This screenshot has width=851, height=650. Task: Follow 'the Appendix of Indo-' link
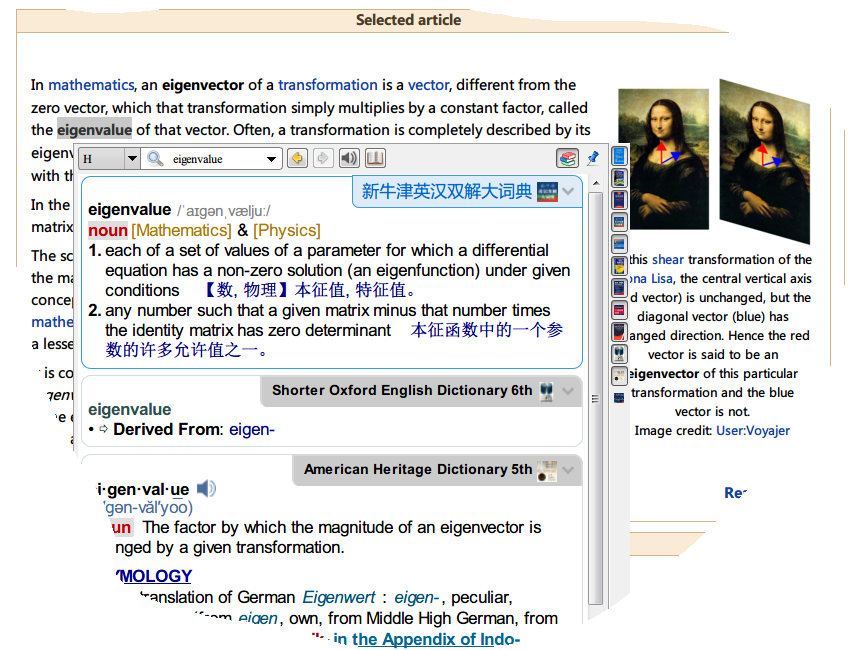click(436, 639)
